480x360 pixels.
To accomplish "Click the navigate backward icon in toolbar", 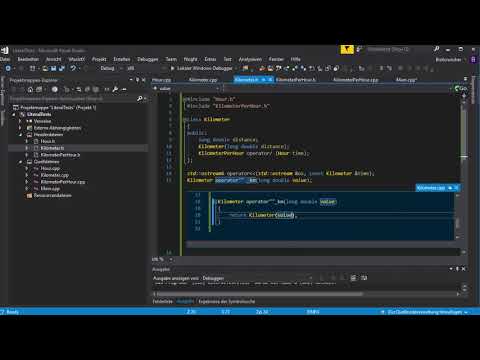I will coord(8,68).
